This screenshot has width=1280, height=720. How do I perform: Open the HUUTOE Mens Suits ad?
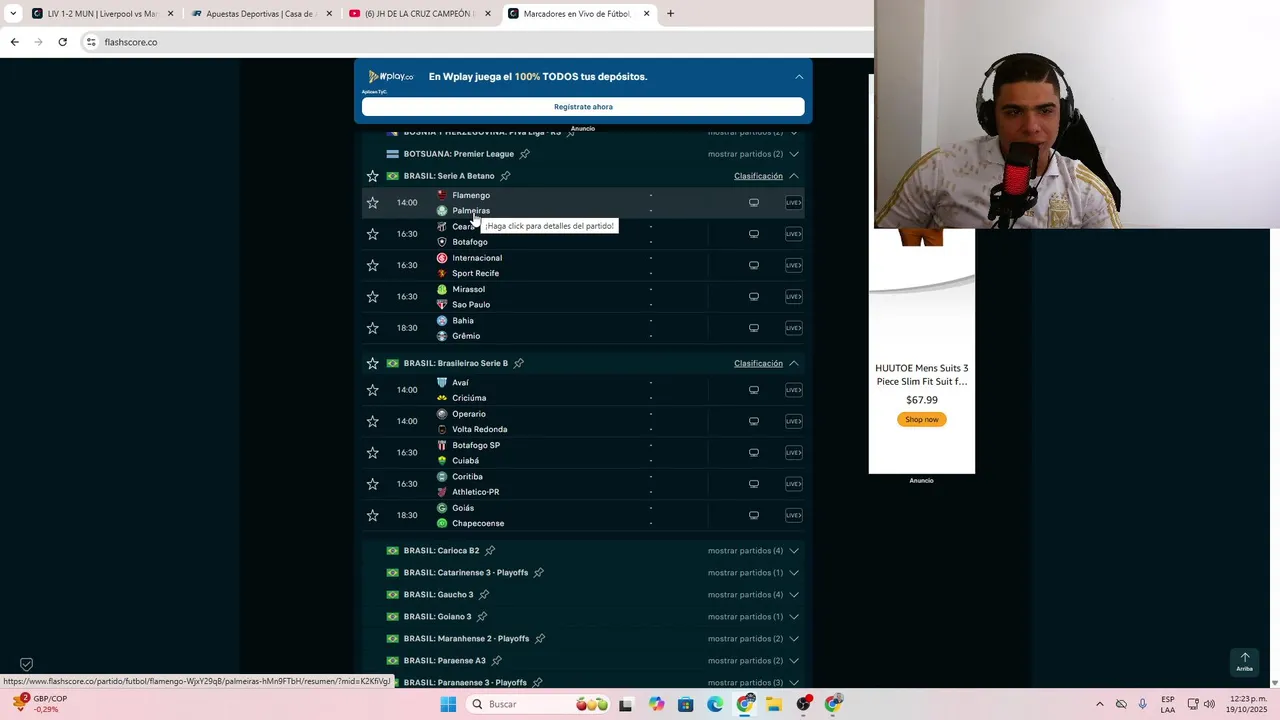coord(921,375)
